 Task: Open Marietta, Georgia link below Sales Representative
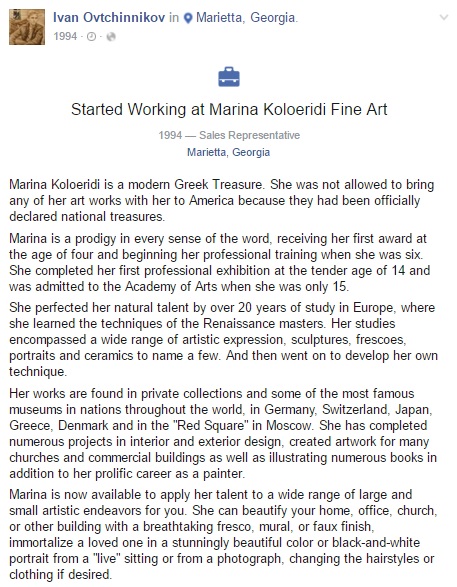(228, 152)
